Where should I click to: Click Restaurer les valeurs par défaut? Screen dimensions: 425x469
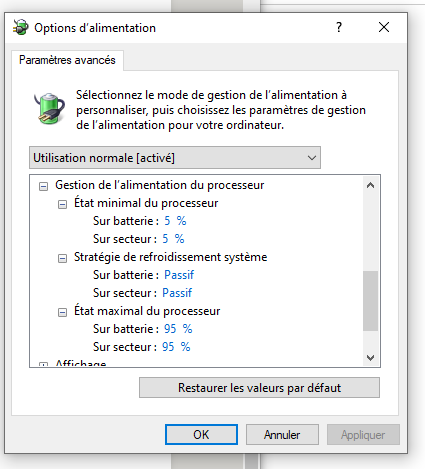point(259,388)
